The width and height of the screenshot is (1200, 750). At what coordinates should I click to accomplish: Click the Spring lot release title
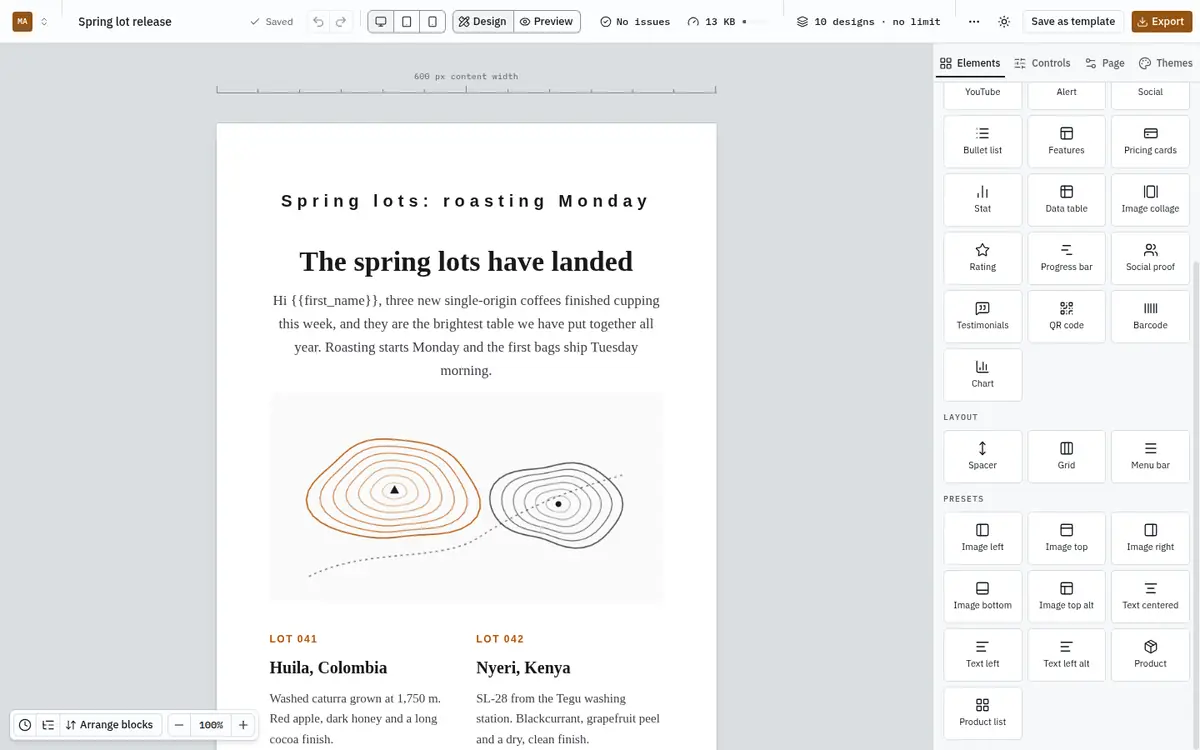pos(125,22)
